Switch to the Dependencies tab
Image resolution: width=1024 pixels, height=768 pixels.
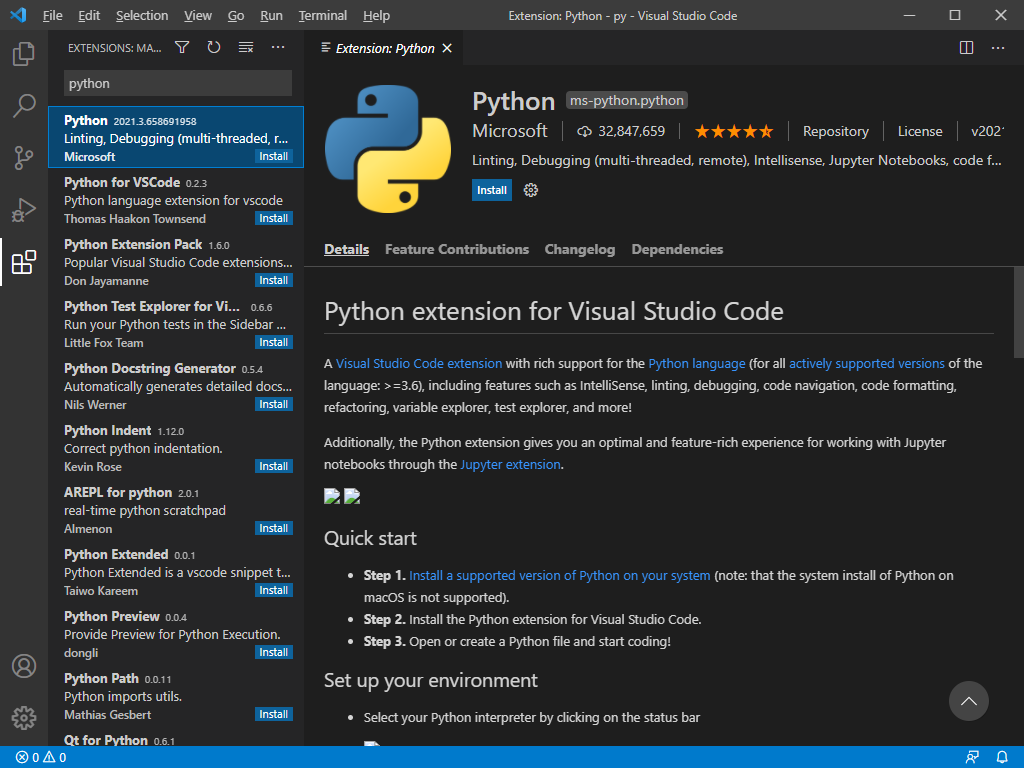(677, 249)
